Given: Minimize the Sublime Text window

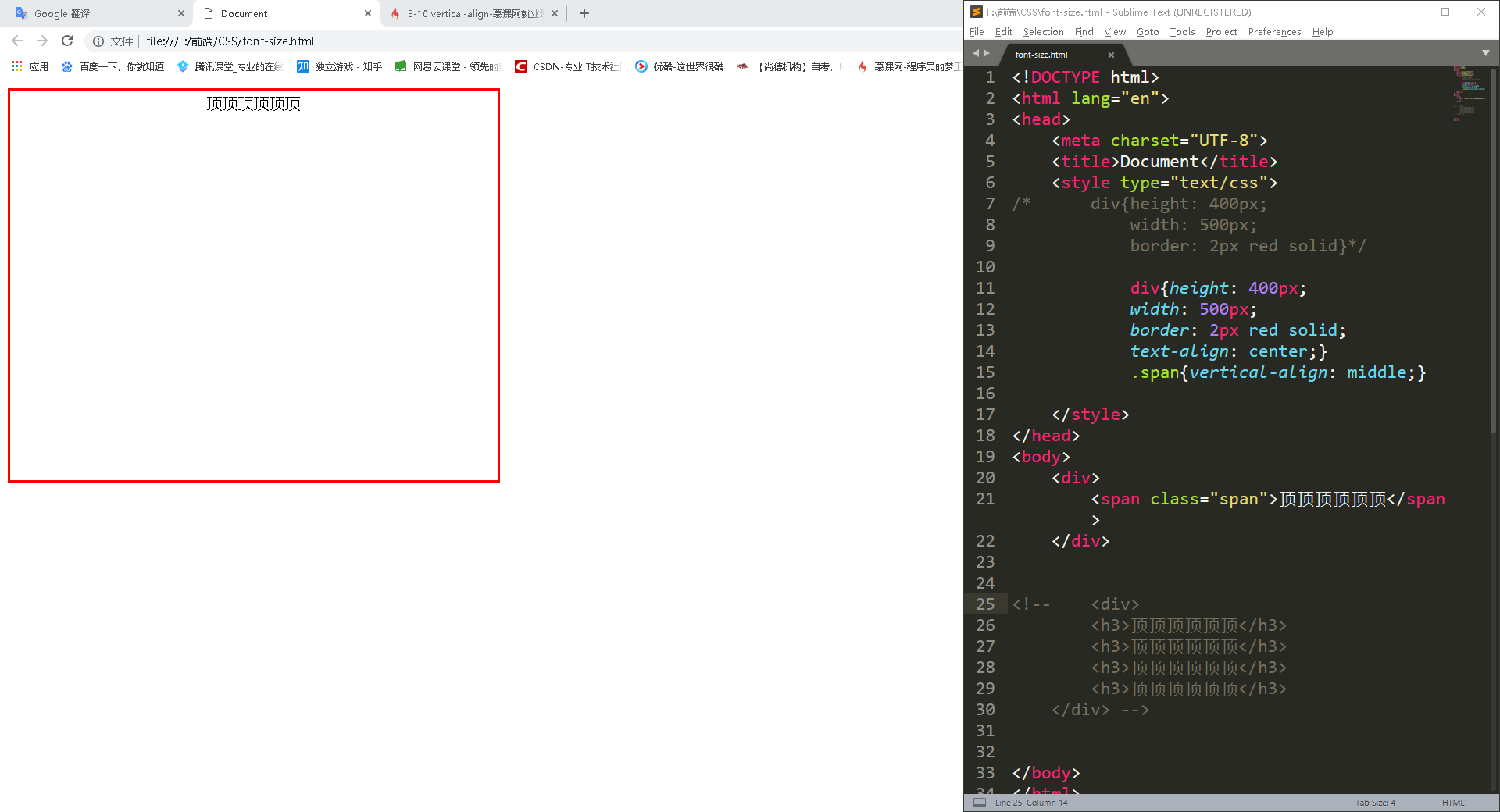Looking at the screenshot, I should click(x=1410, y=12).
